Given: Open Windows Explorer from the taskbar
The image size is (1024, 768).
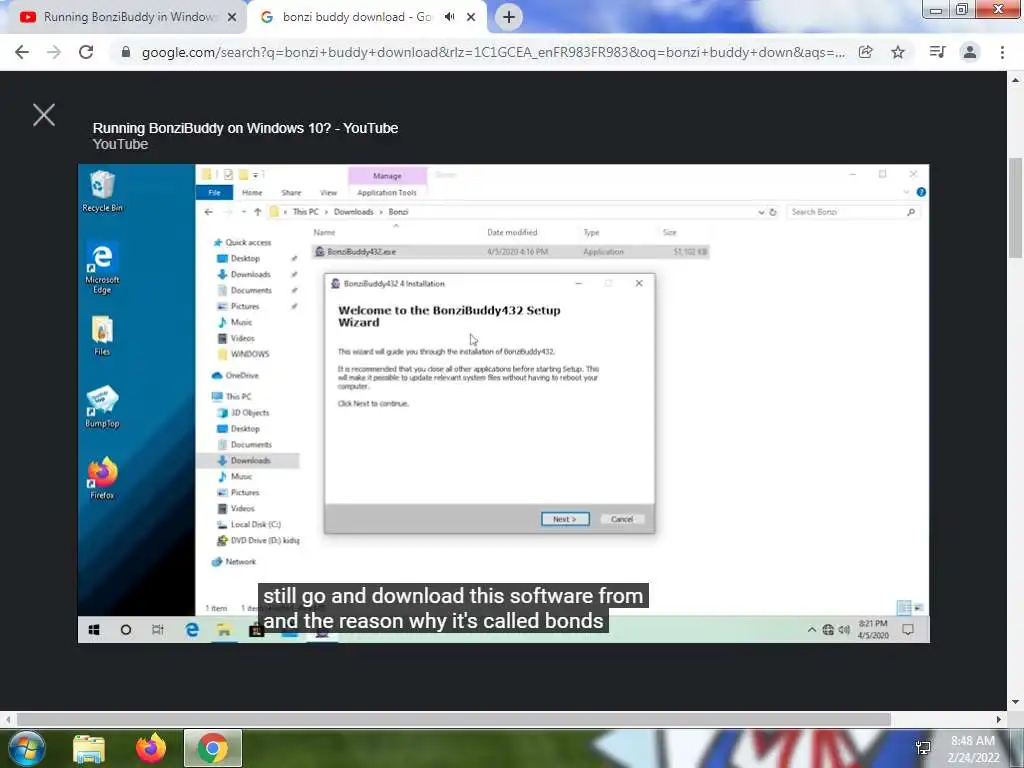Looking at the screenshot, I should pyautogui.click(x=89, y=748).
